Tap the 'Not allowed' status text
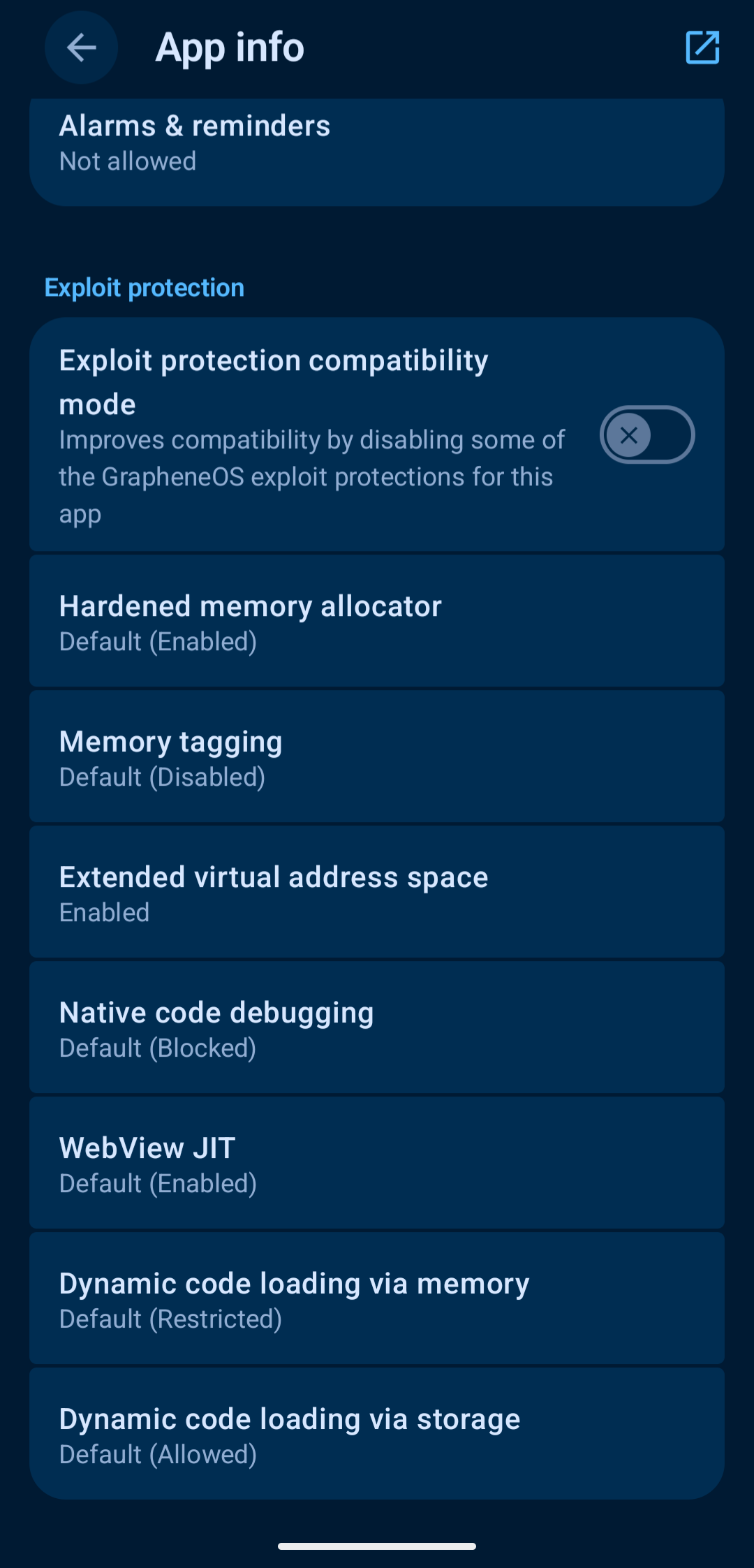Viewport: 754px width, 1568px height. pyautogui.click(x=128, y=162)
